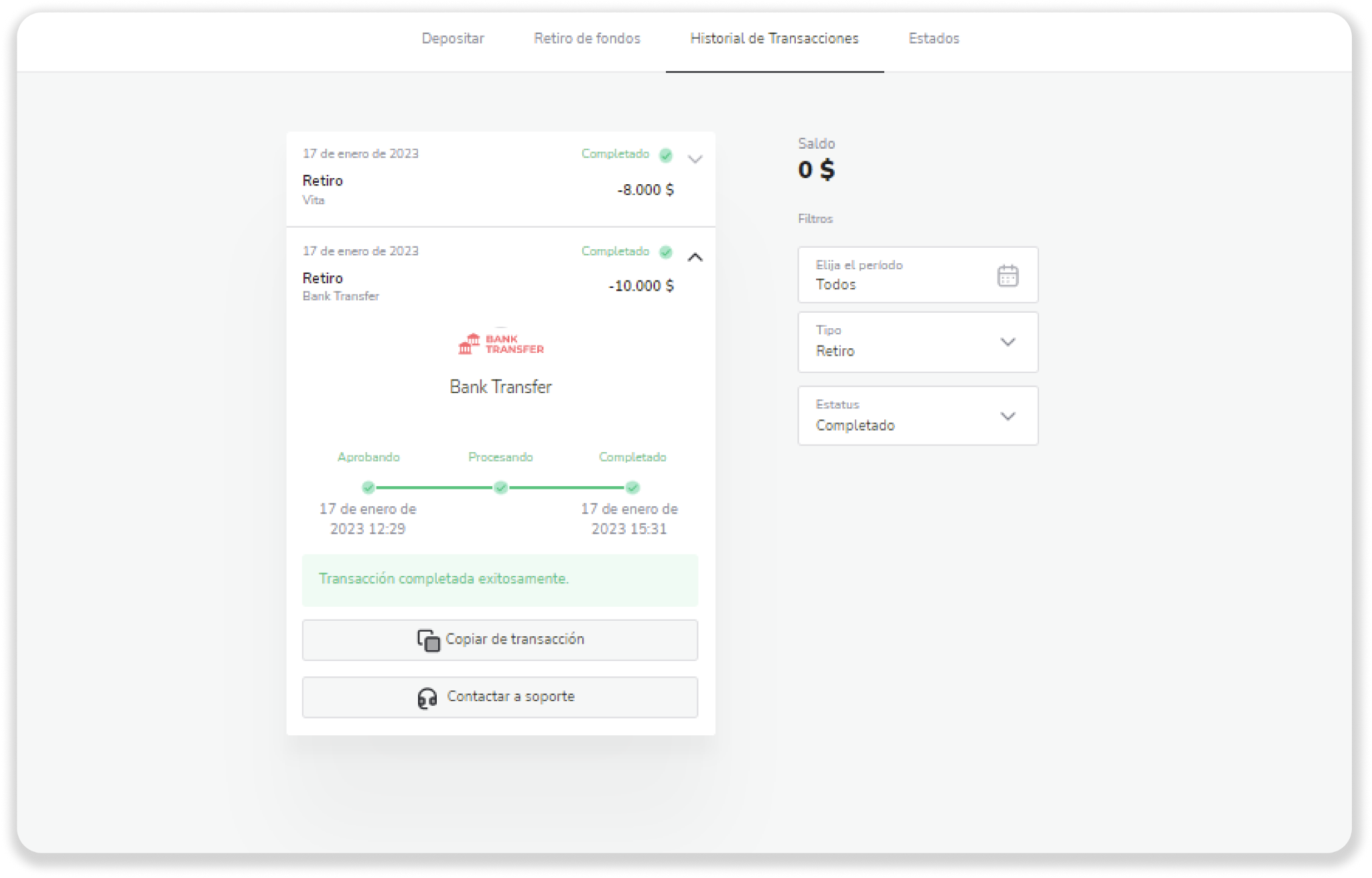Click green check beside Bank Transfer status

[665, 252]
